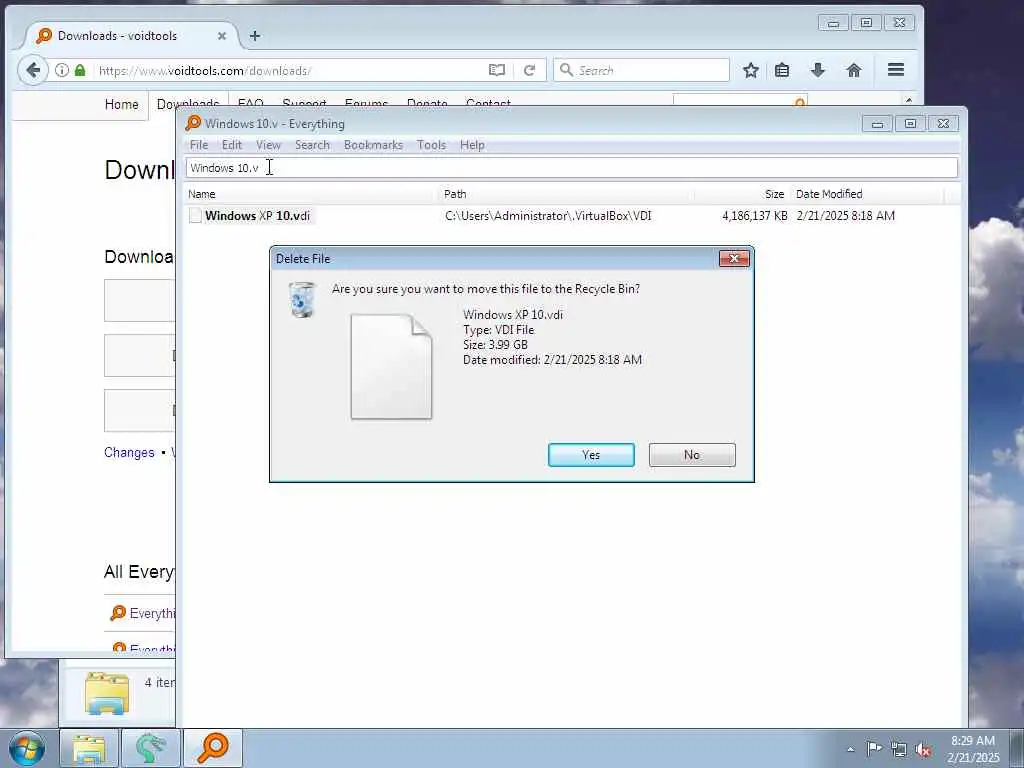
Task: Open the network tray icon
Action: coord(899,750)
